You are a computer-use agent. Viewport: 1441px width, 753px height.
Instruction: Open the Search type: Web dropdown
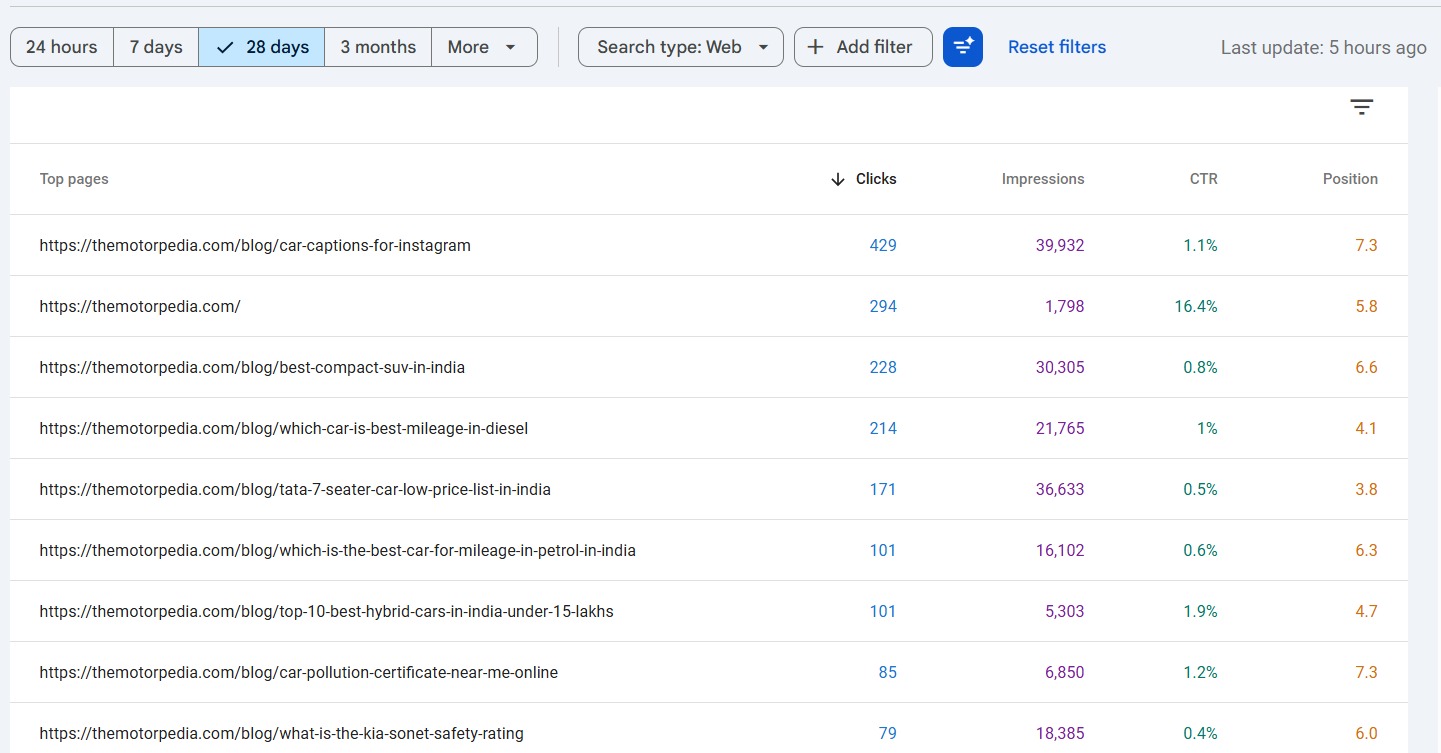click(681, 47)
